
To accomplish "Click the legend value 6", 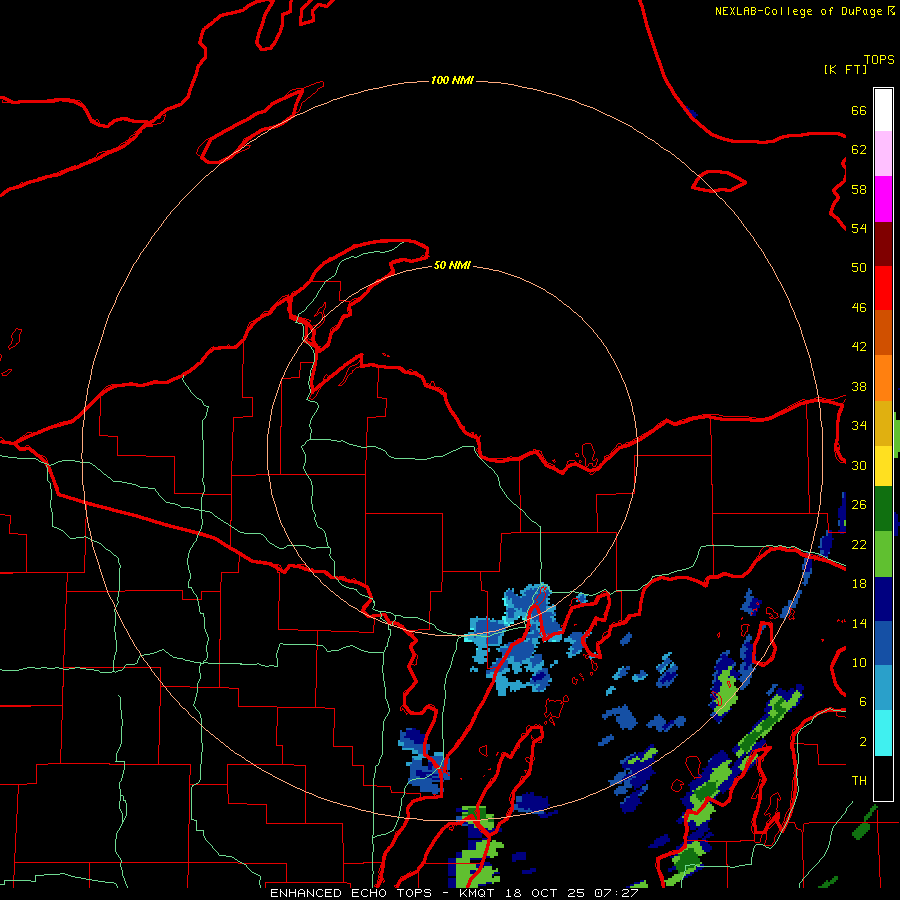I will tap(863, 701).
